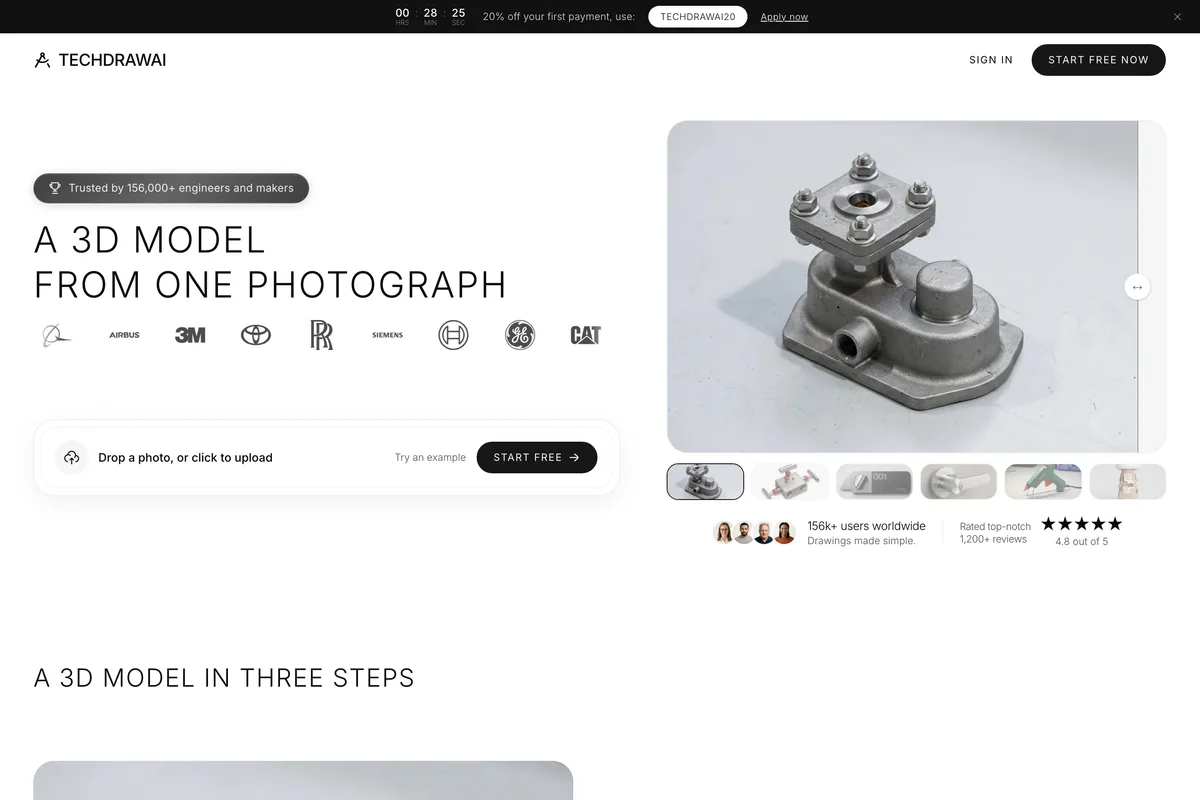This screenshot has width=1200, height=800.
Task: Click the 156k+ users worldwide text
Action: pos(866,526)
